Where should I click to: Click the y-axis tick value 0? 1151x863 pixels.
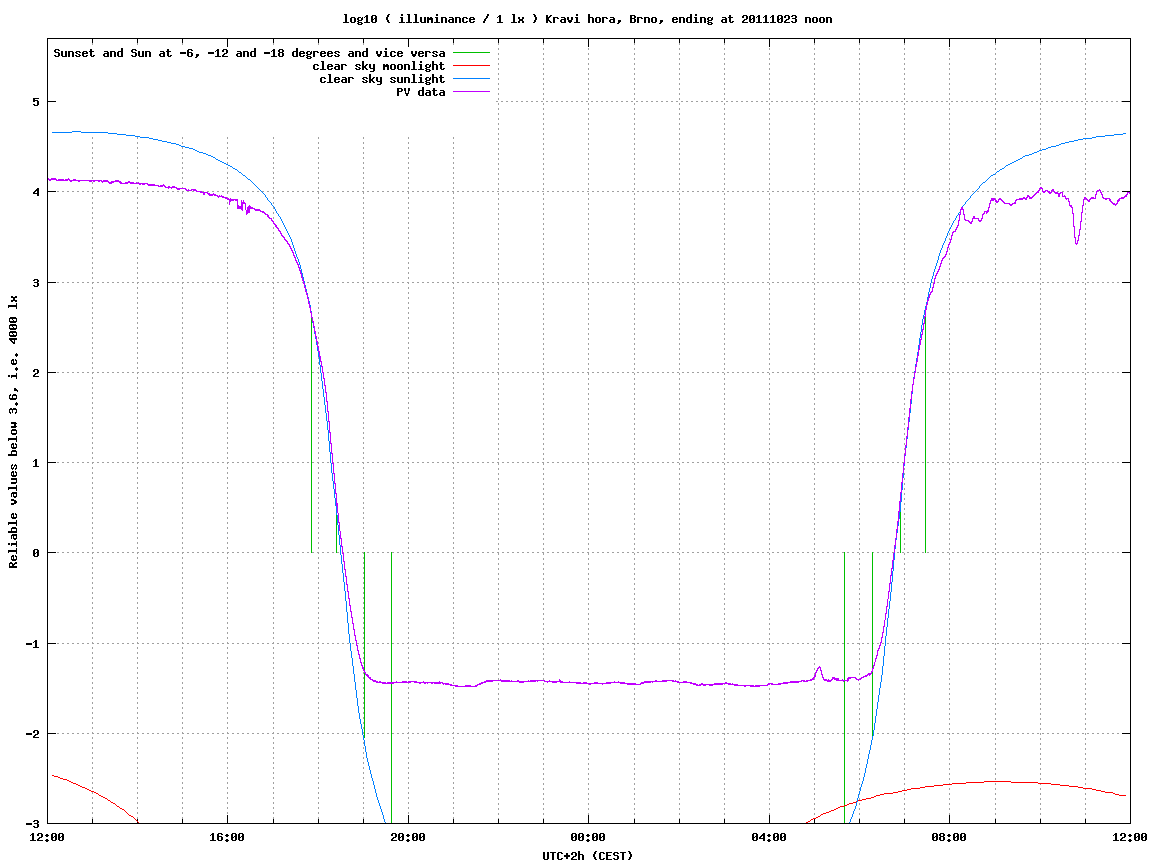36,553
